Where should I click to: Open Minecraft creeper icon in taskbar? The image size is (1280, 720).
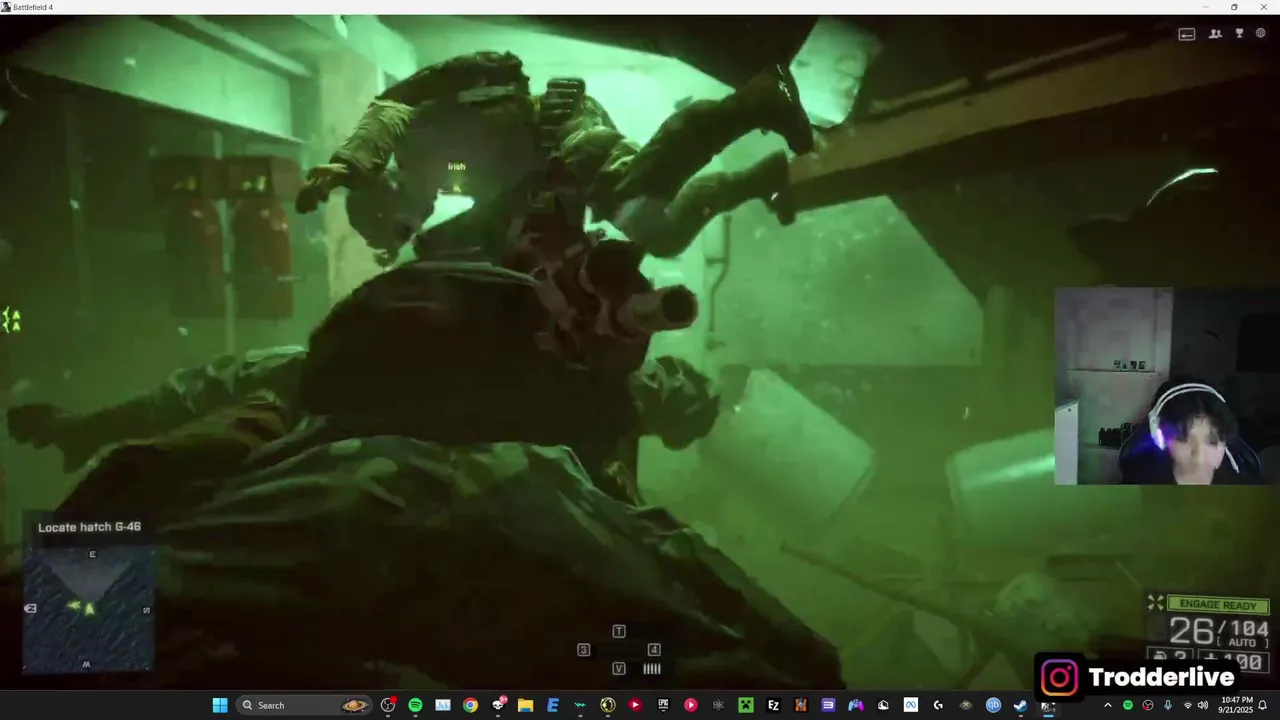746,705
